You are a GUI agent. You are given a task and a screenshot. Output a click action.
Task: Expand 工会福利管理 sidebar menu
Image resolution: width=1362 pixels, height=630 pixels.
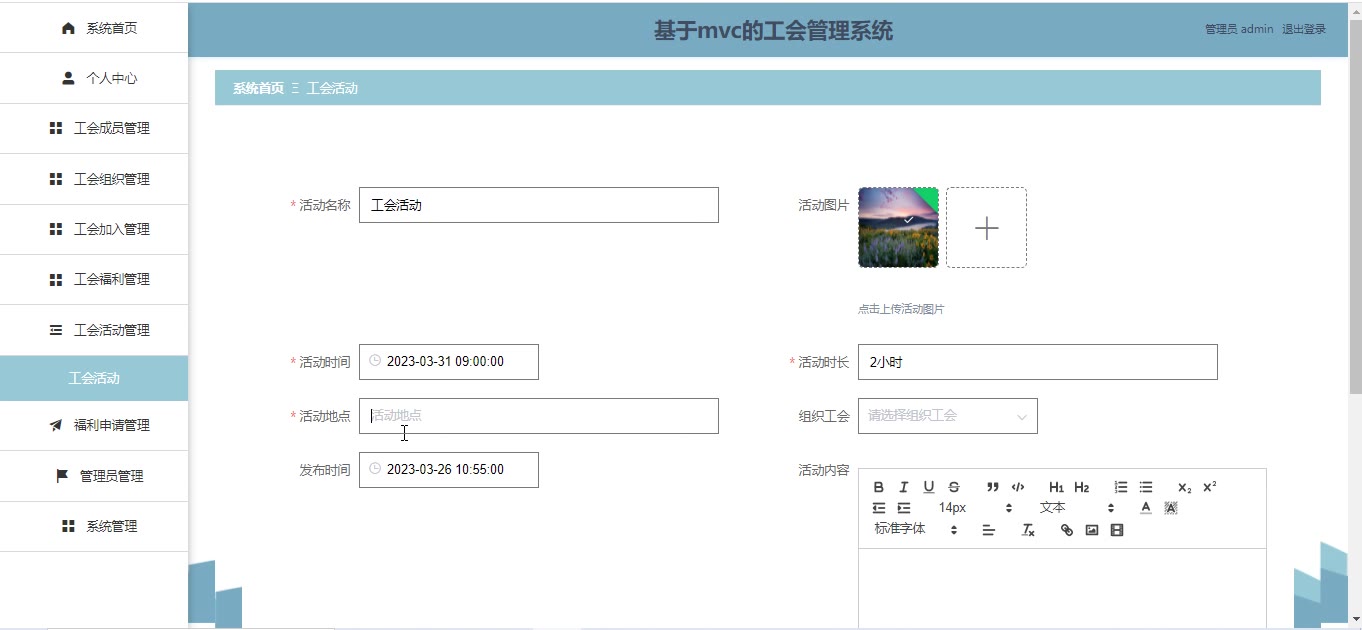(94, 279)
